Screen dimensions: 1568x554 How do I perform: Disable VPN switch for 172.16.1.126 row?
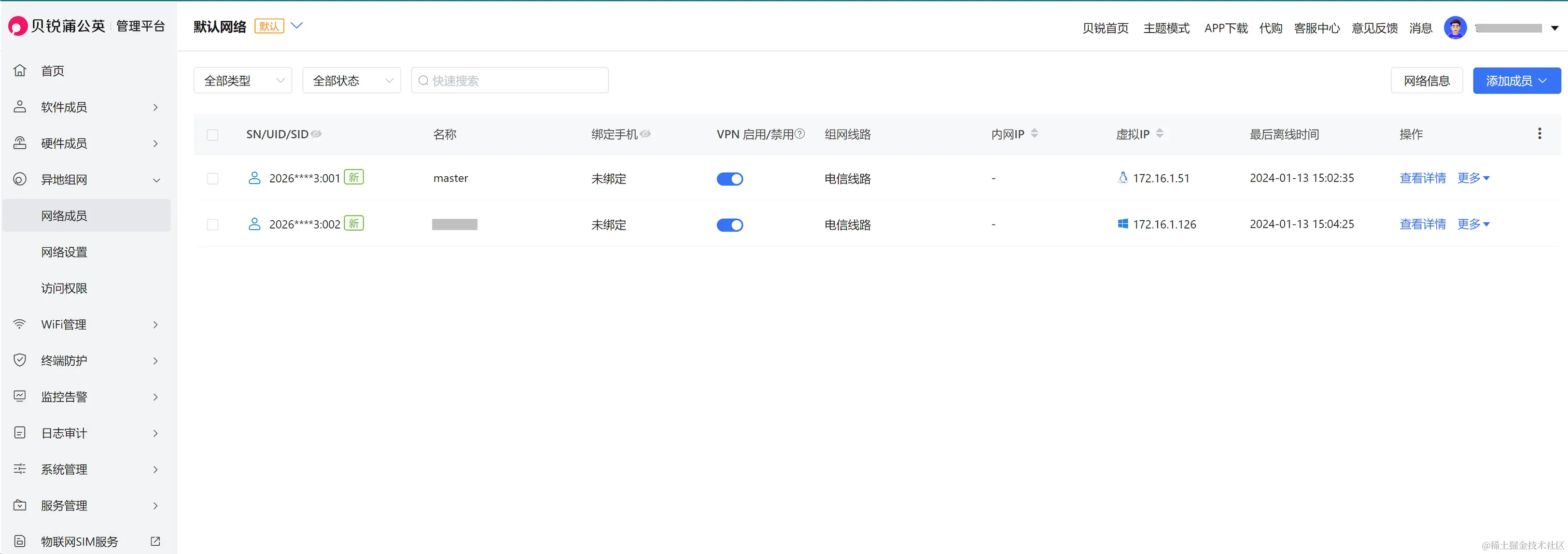pyautogui.click(x=730, y=225)
